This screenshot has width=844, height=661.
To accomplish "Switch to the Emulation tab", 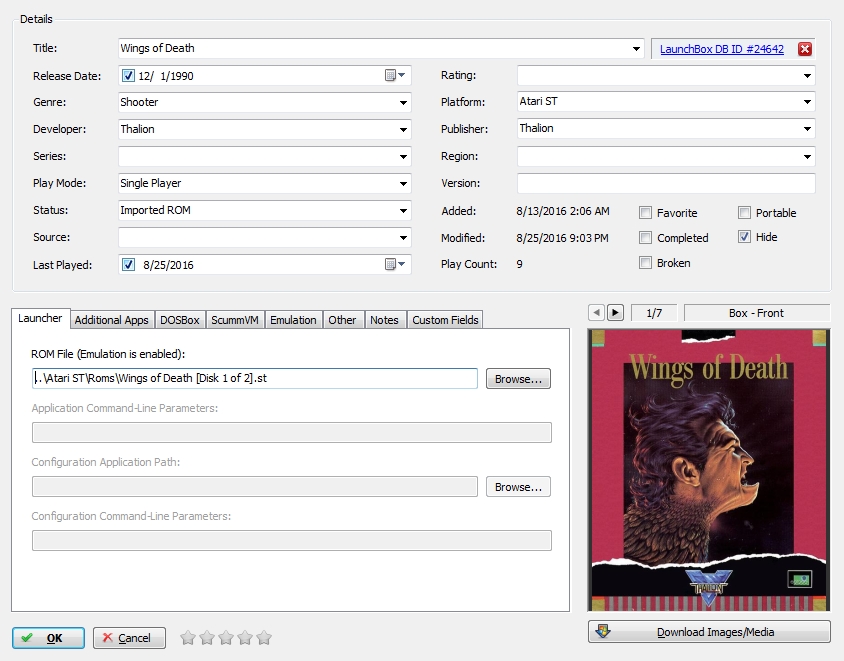I will (x=293, y=320).
